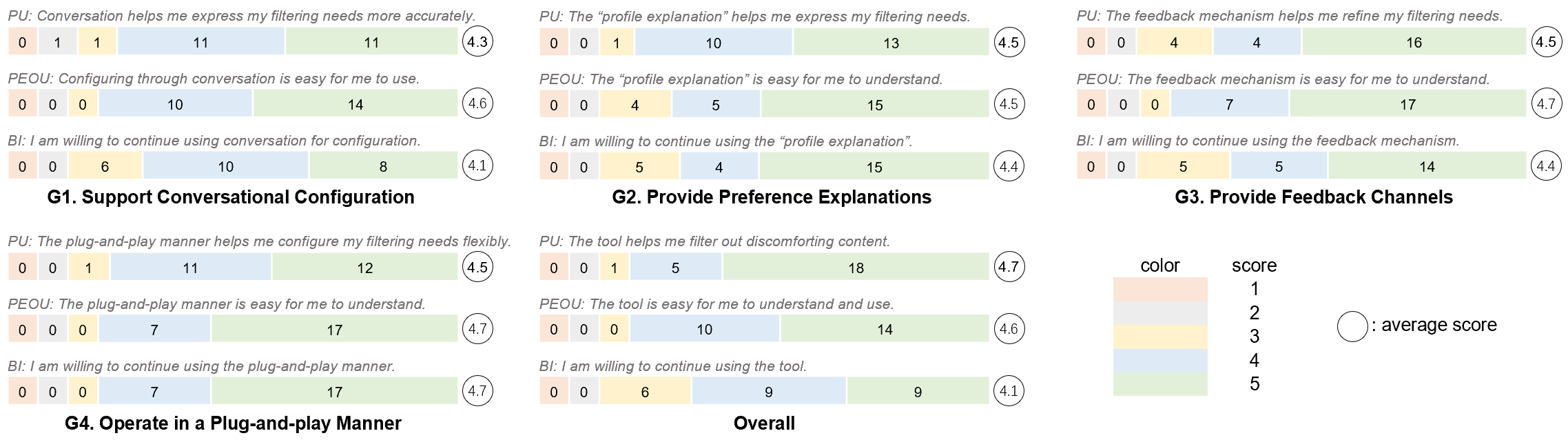Click the green score 5 legend swatch

[x=1160, y=383]
